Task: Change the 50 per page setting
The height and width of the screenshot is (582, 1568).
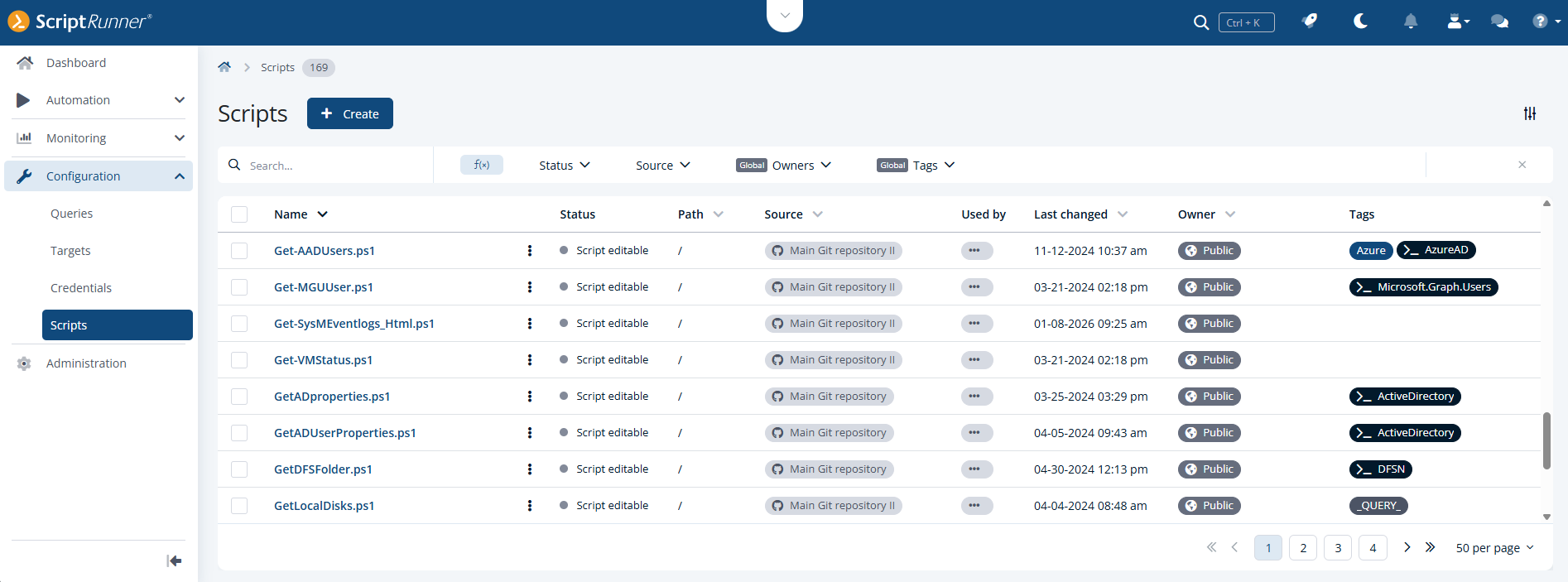Action: tap(1495, 548)
